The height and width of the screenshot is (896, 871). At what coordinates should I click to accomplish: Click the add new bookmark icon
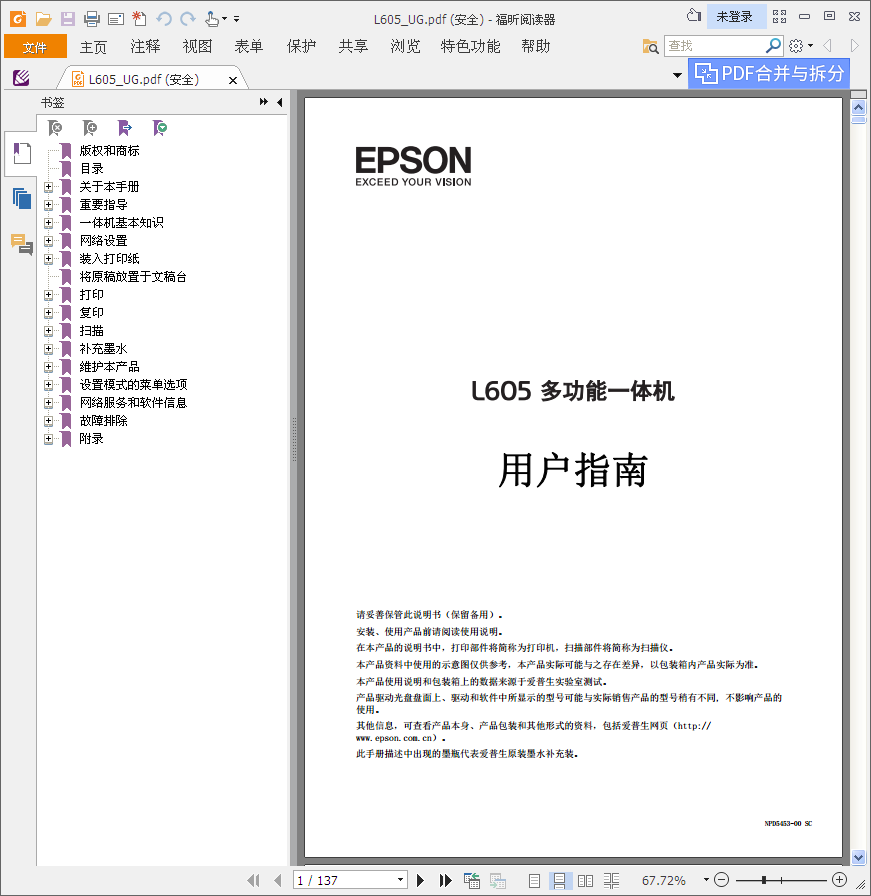pyautogui.click(x=90, y=128)
